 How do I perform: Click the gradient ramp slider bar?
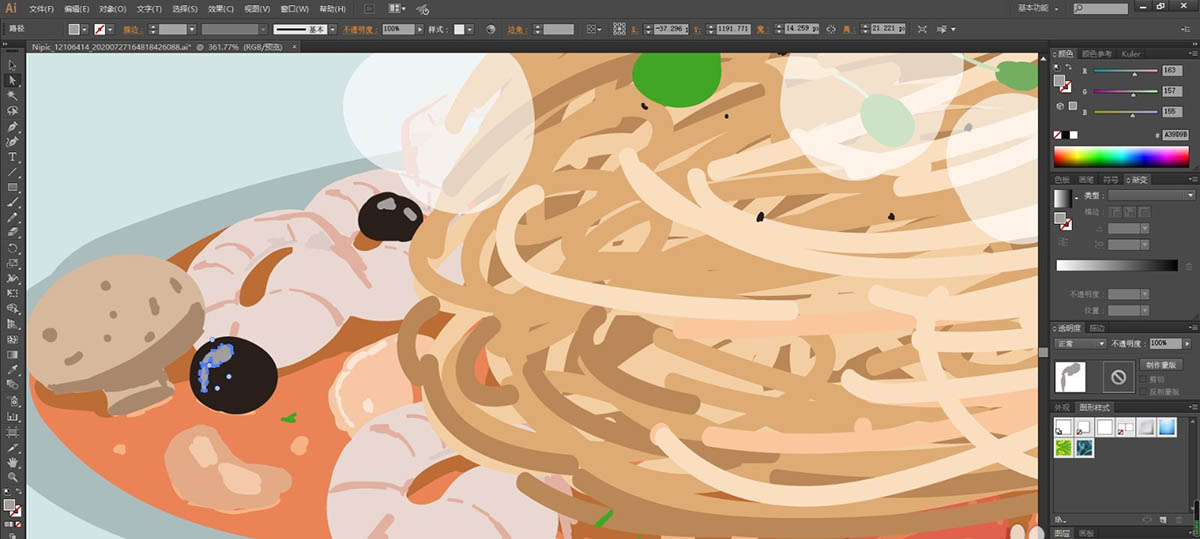pyautogui.click(x=1117, y=265)
